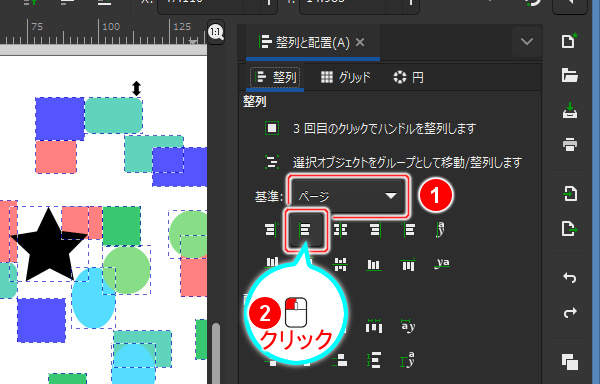Close the 整列と配置(A) panel
The image size is (600, 384).
(x=360, y=42)
